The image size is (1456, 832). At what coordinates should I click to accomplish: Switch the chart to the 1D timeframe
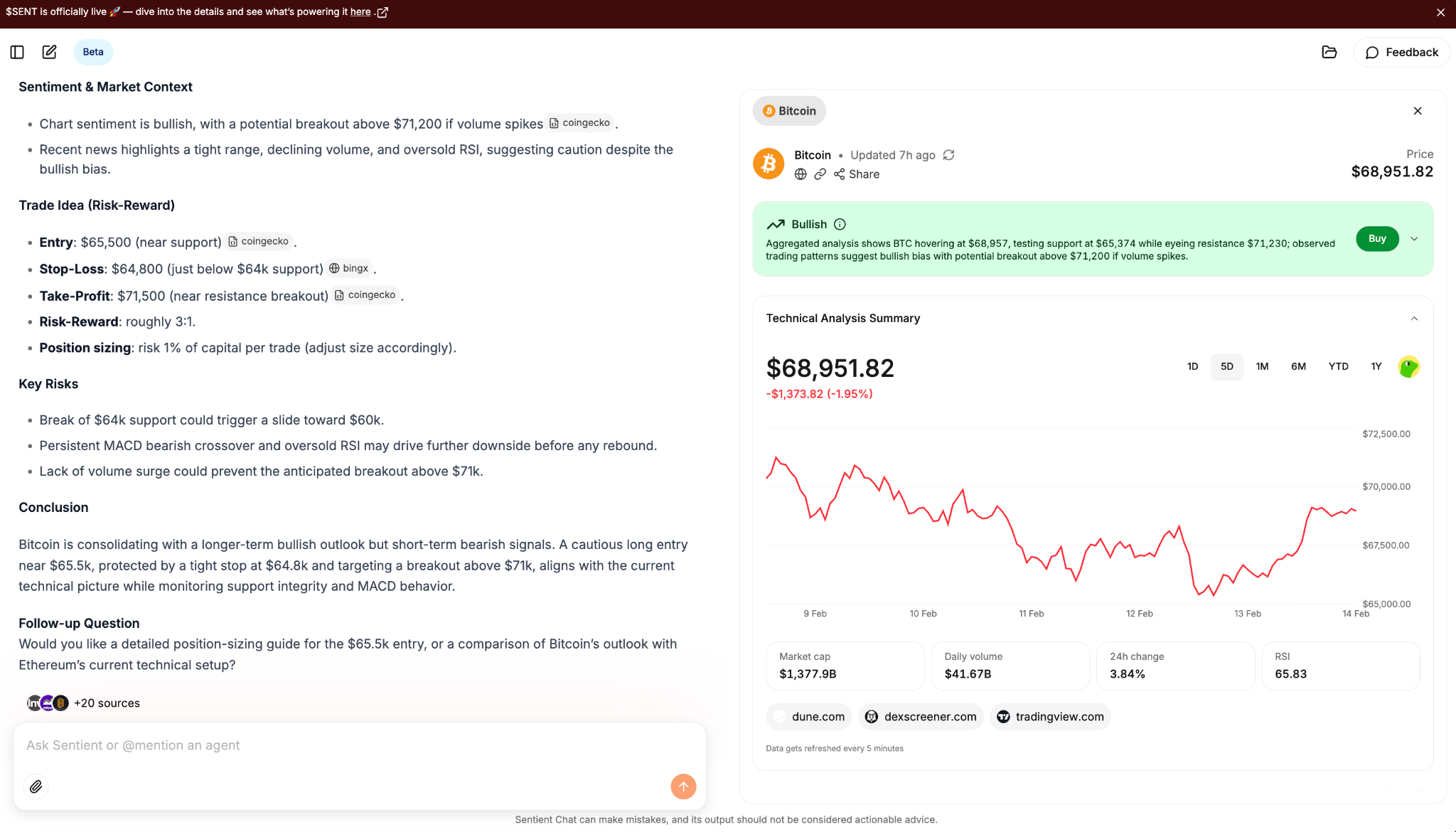point(1192,367)
